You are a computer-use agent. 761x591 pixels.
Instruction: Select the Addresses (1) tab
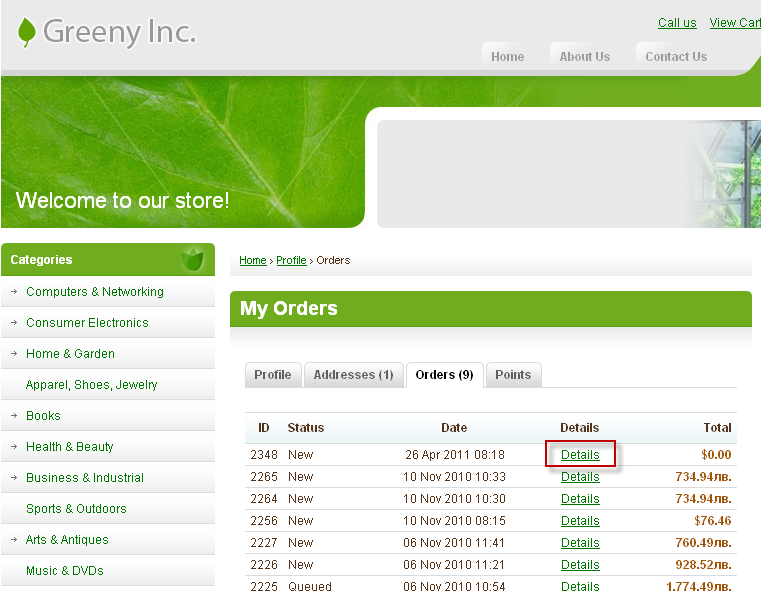tap(353, 375)
